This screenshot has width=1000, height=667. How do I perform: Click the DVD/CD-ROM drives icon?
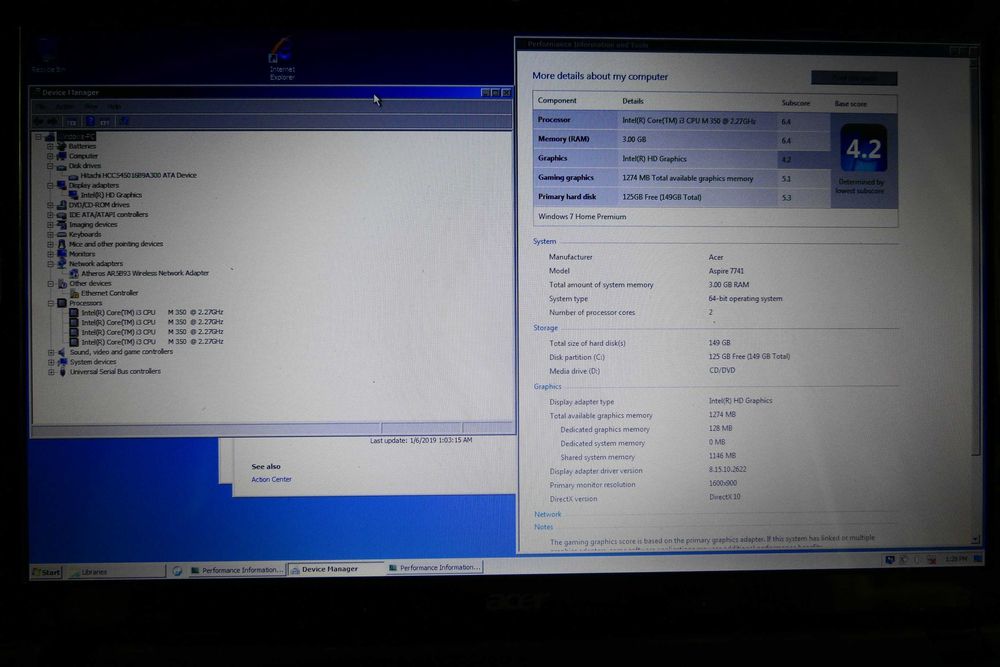[61, 205]
